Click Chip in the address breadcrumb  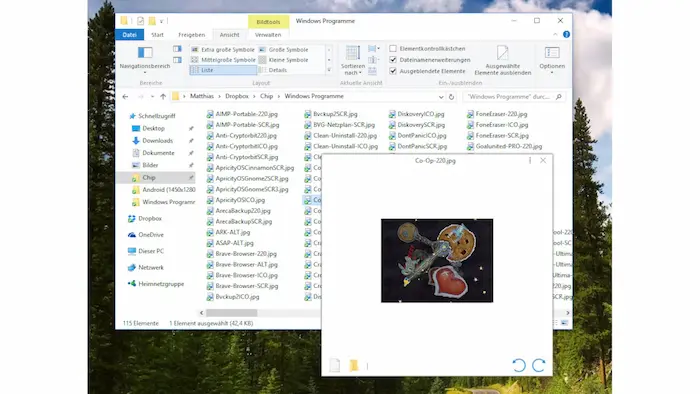[x=266, y=96]
